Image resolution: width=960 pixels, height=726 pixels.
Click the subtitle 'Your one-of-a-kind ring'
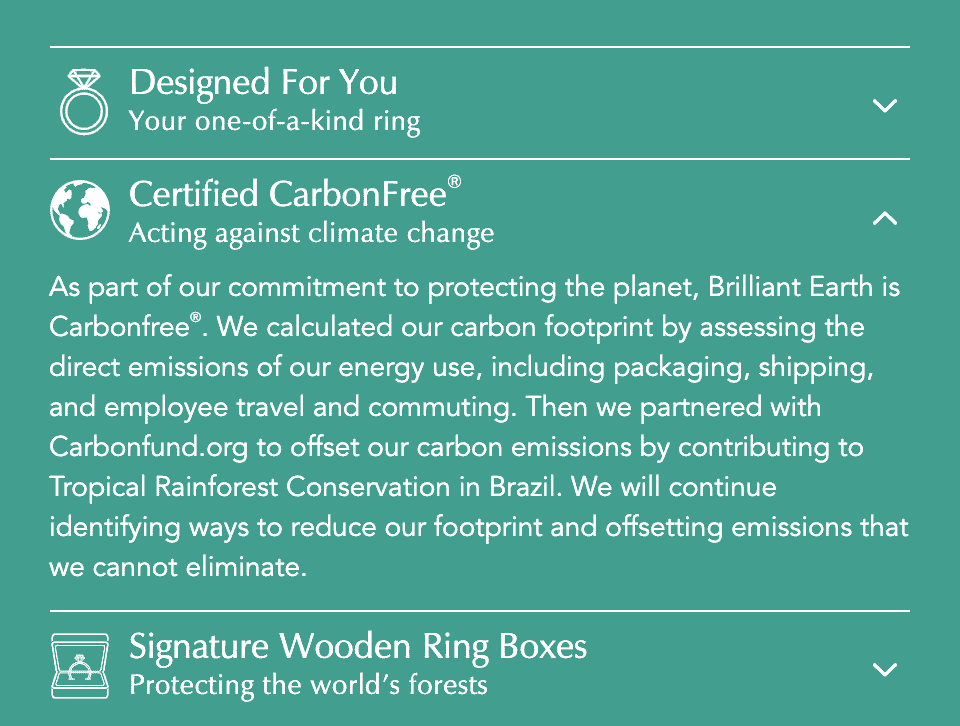click(274, 122)
